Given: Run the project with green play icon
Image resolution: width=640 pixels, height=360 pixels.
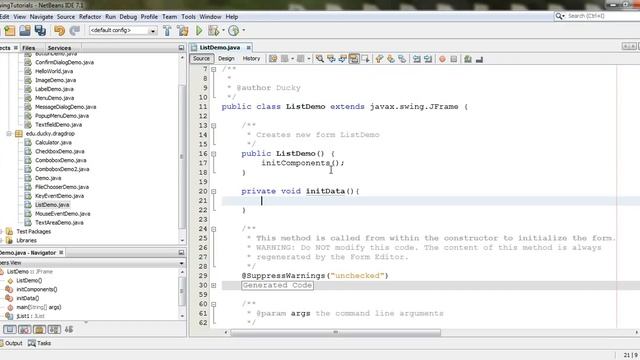Looking at the screenshot, I should 199,31.
